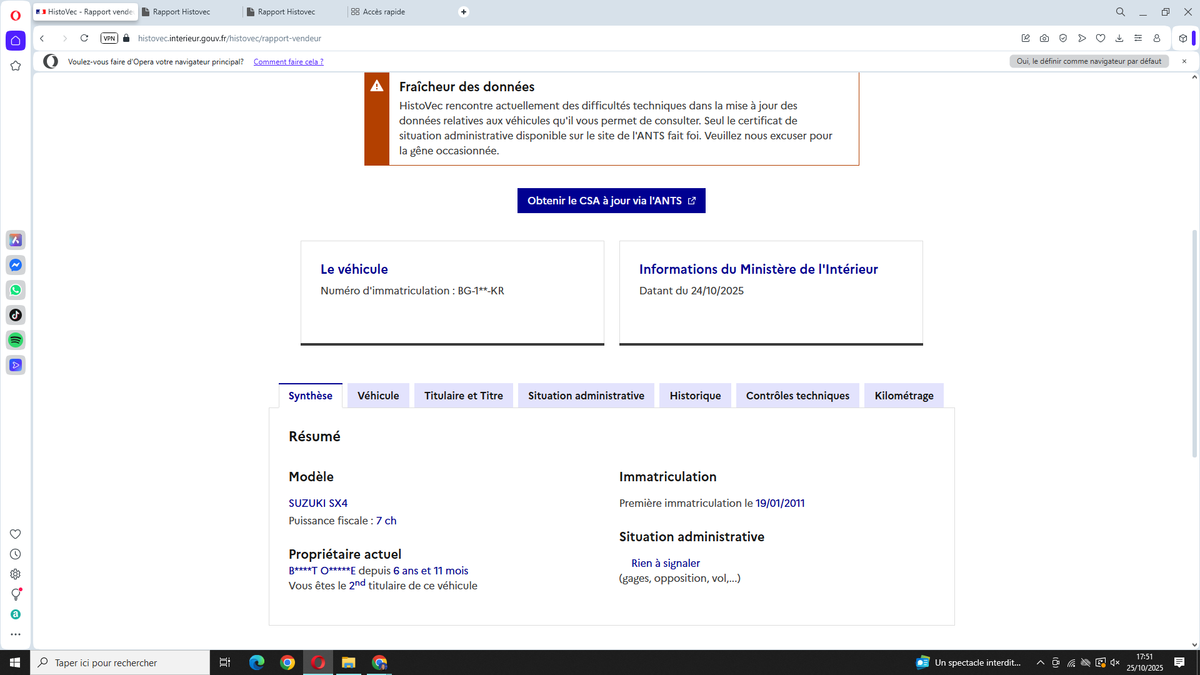The height and width of the screenshot is (675, 1200).
Task: Open easy setup sliders icon
Action: point(1138,38)
